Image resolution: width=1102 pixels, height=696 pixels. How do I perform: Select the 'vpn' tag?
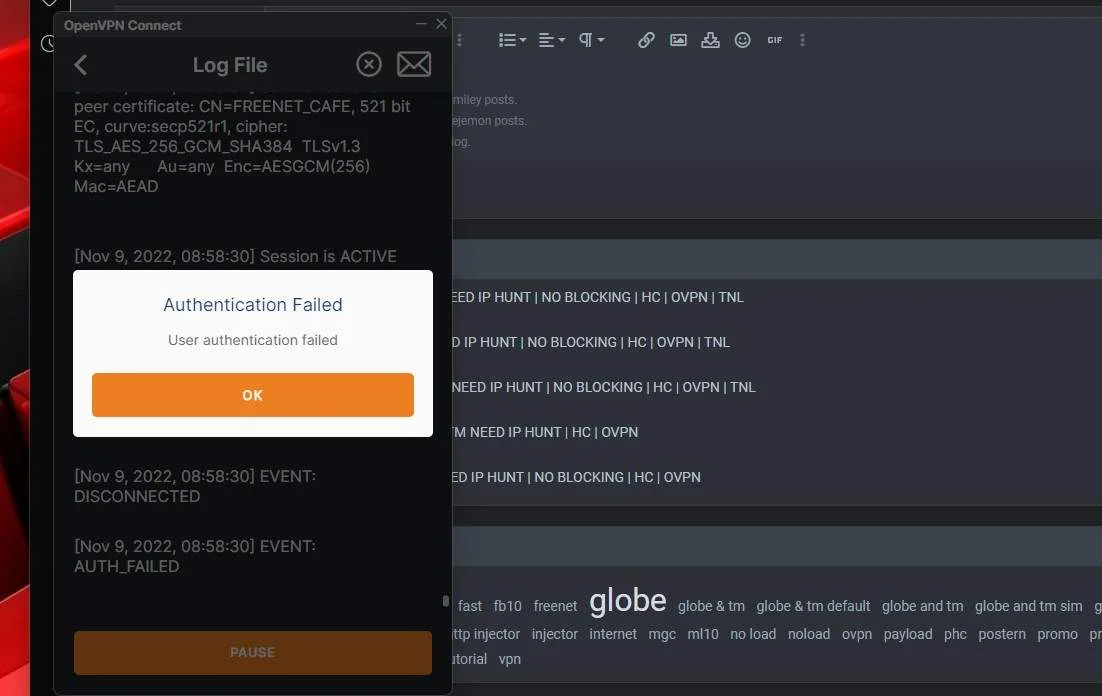510,659
